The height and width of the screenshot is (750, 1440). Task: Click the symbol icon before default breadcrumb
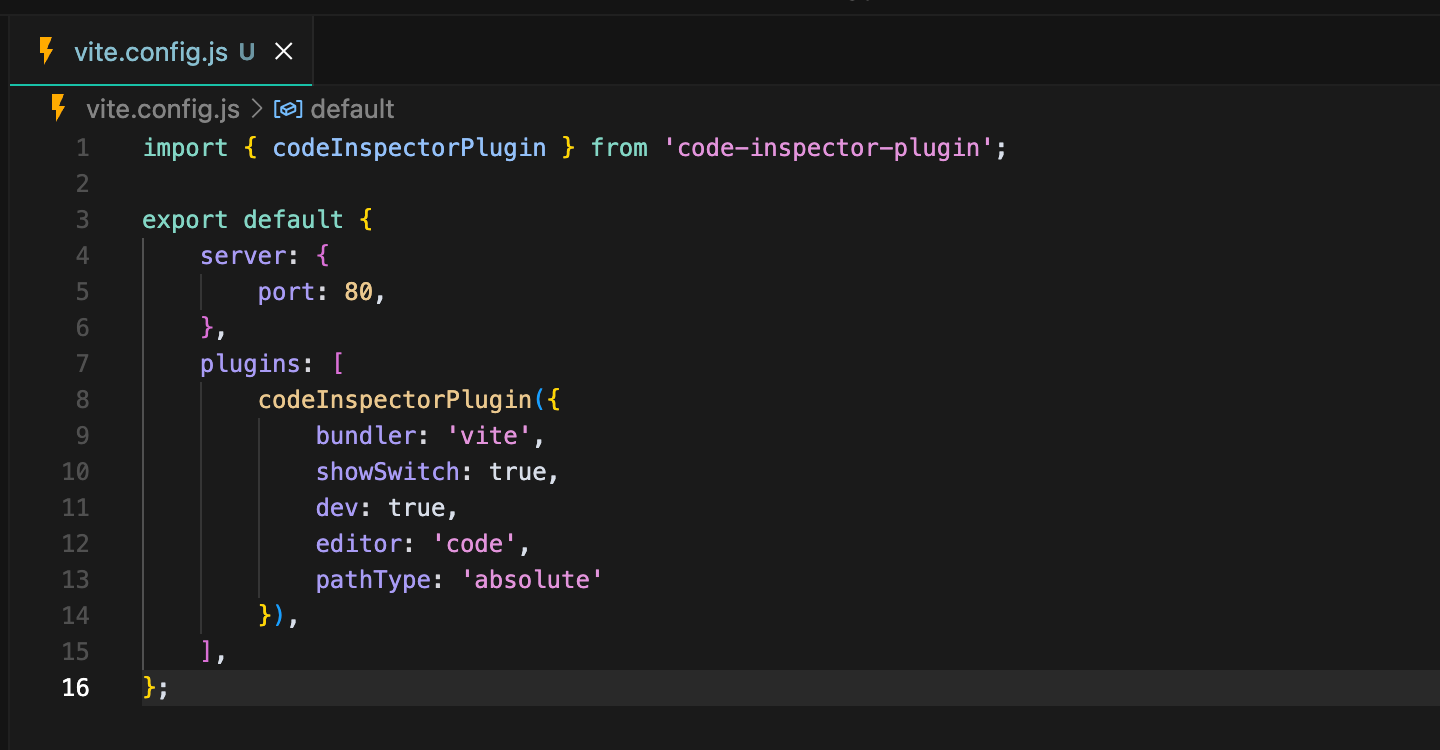pos(287,108)
